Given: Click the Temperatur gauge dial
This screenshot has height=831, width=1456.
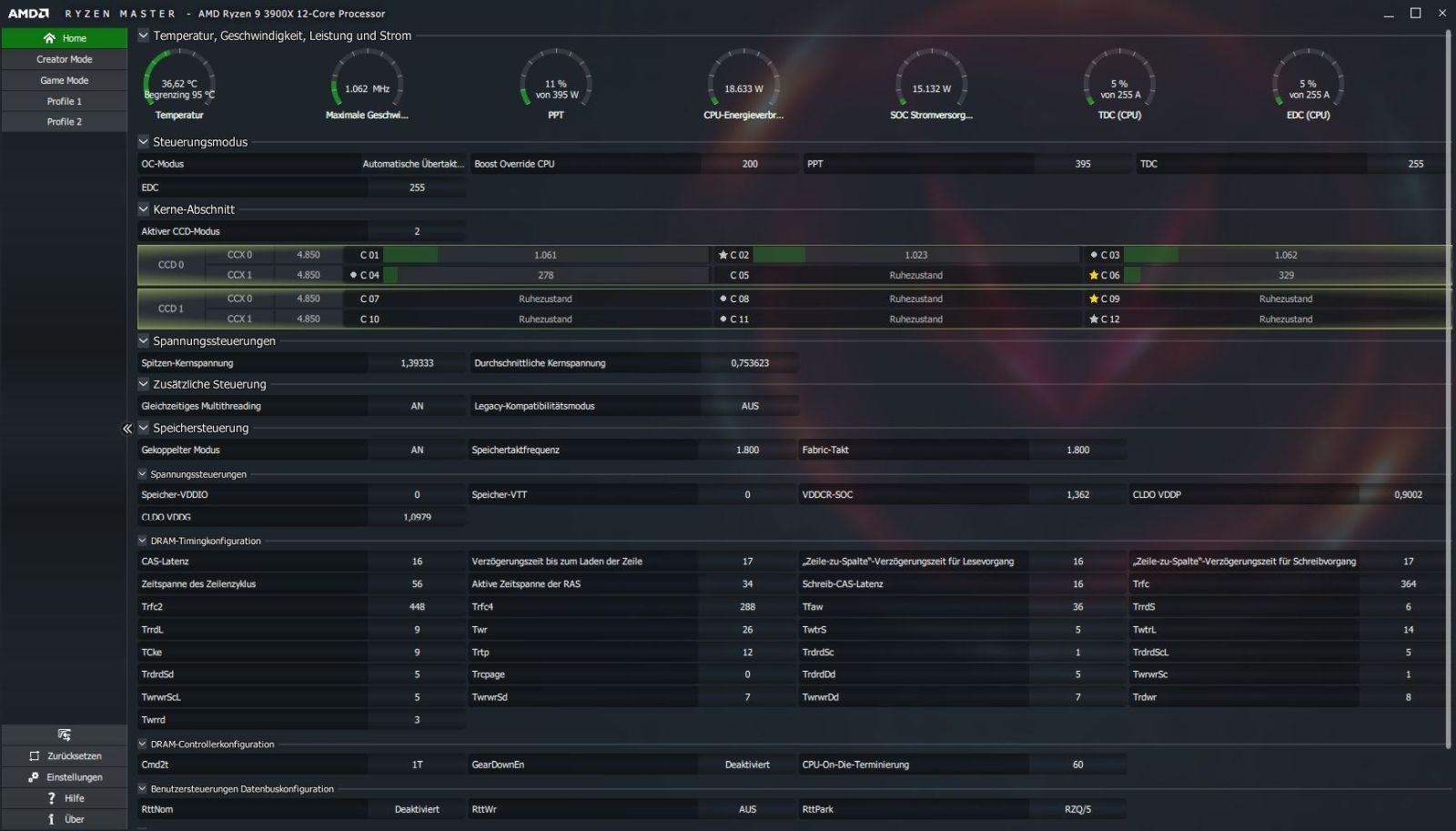Looking at the screenshot, I should pos(179,84).
